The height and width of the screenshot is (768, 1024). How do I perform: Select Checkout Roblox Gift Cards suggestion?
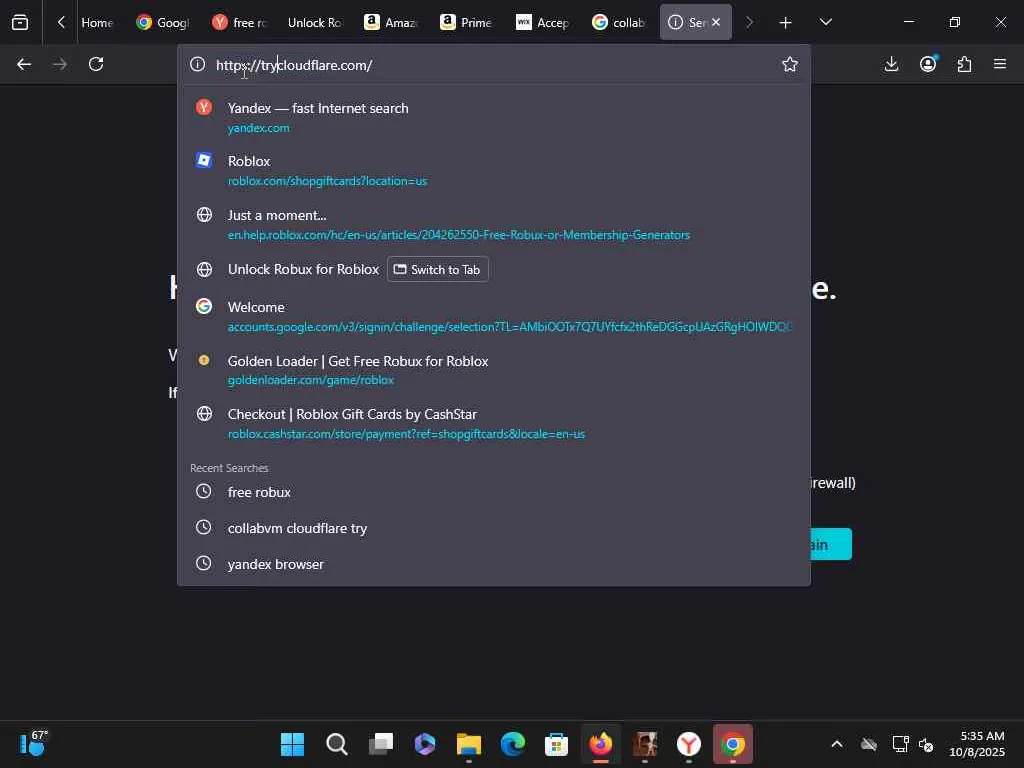tap(494, 423)
